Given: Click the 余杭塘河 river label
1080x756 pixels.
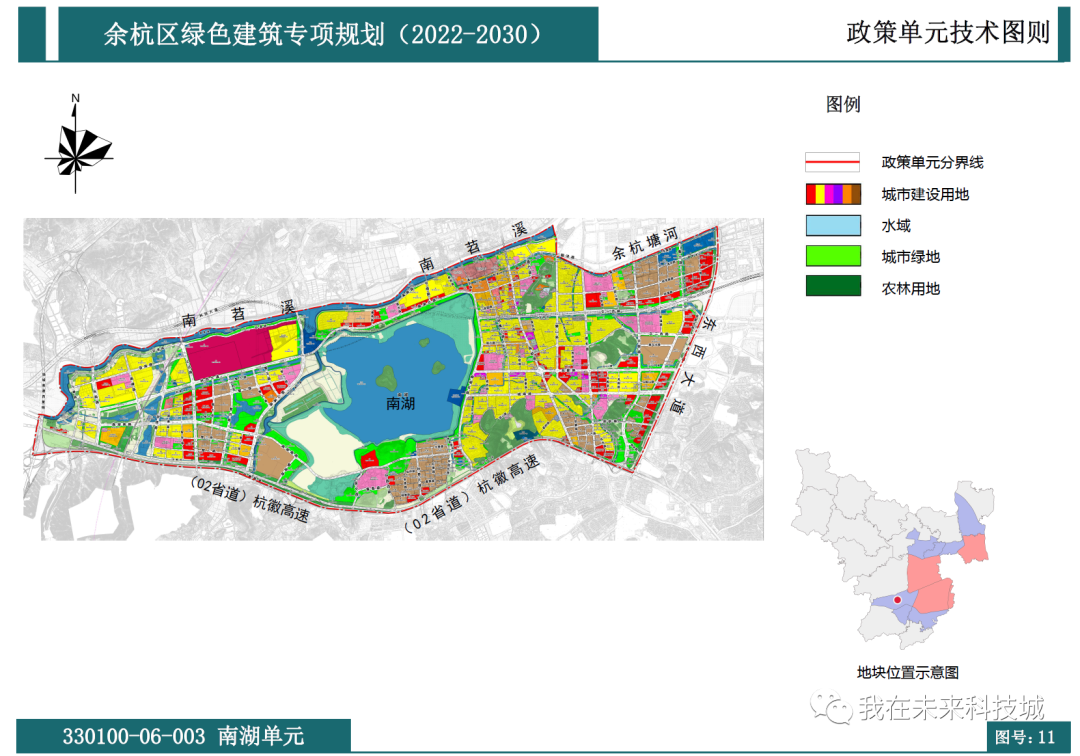Looking at the screenshot, I should point(645,244).
